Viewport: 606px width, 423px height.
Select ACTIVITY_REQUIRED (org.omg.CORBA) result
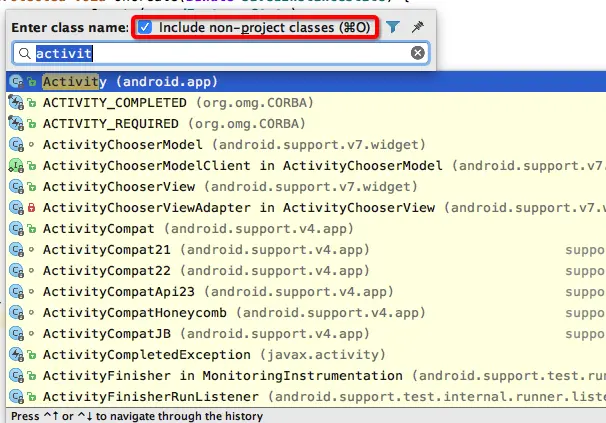(x=306, y=124)
